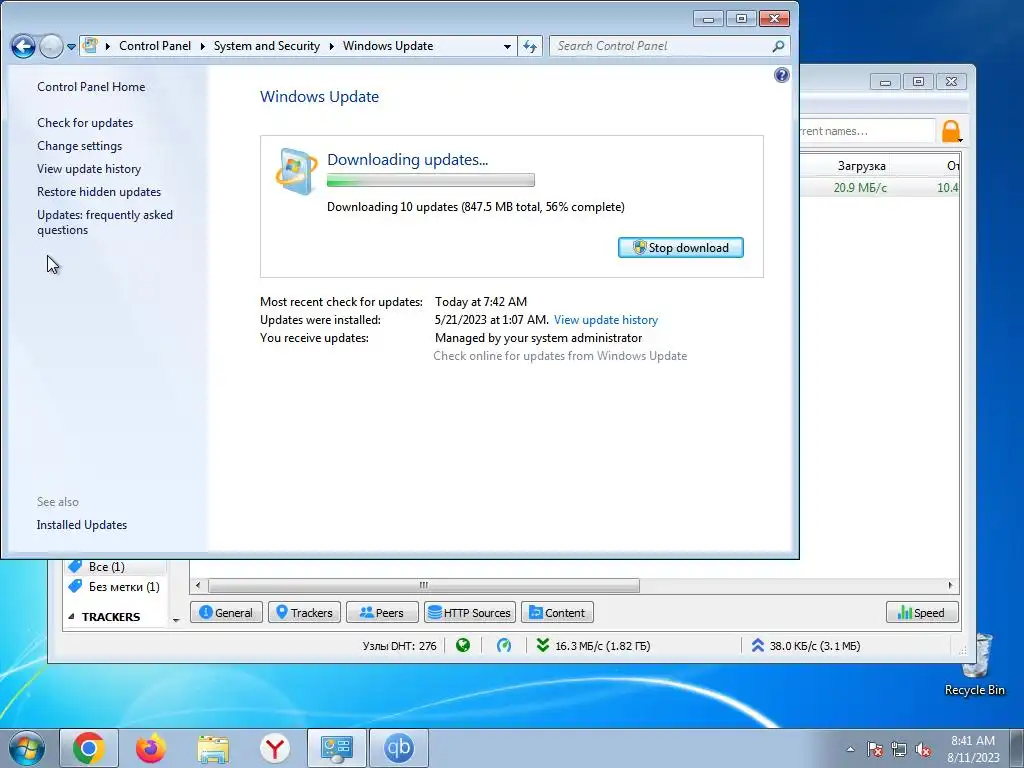Click the lock icon in qBittorrent
Screen dimensions: 1024x768
[951, 131]
